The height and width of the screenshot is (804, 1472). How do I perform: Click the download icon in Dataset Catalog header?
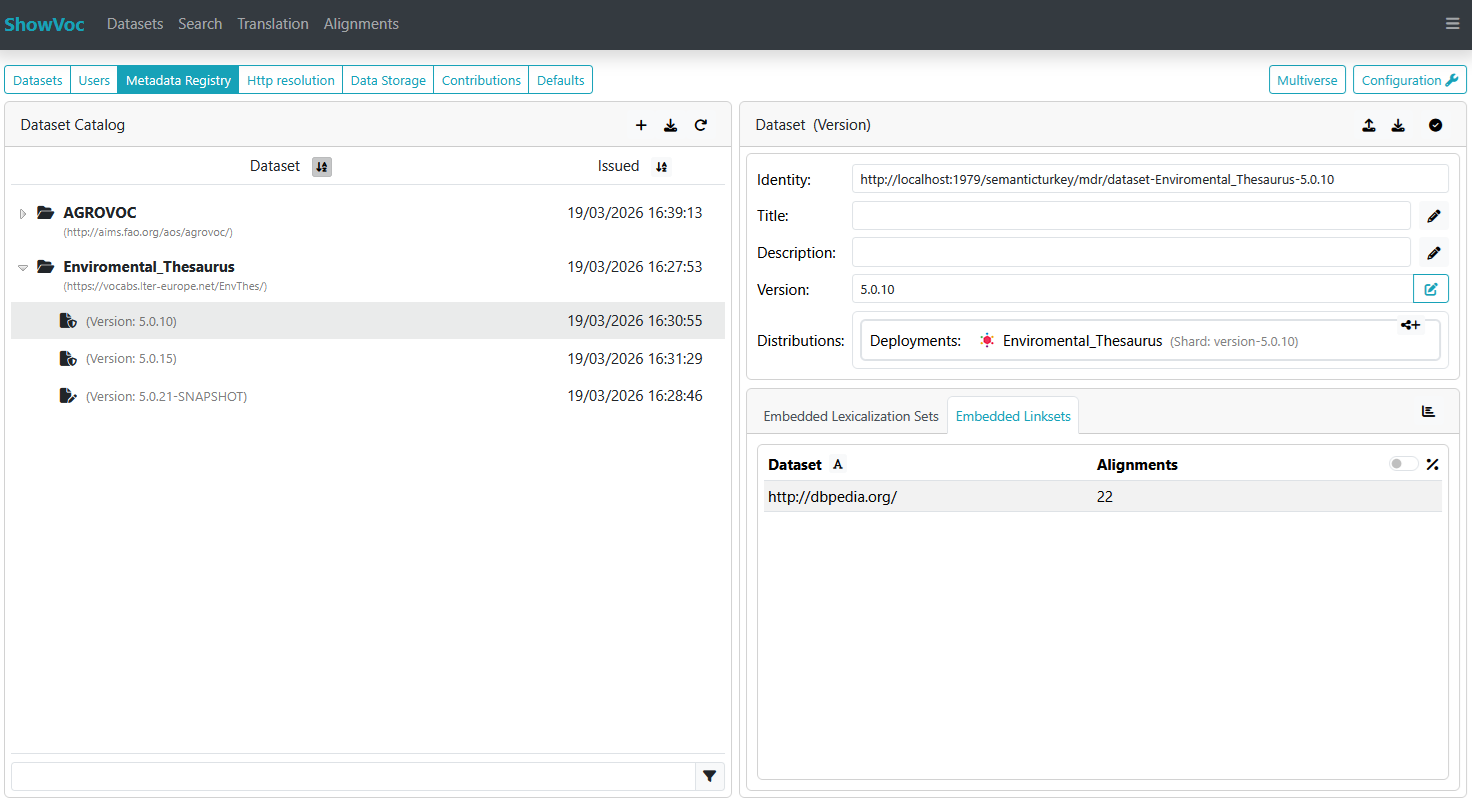[671, 125]
